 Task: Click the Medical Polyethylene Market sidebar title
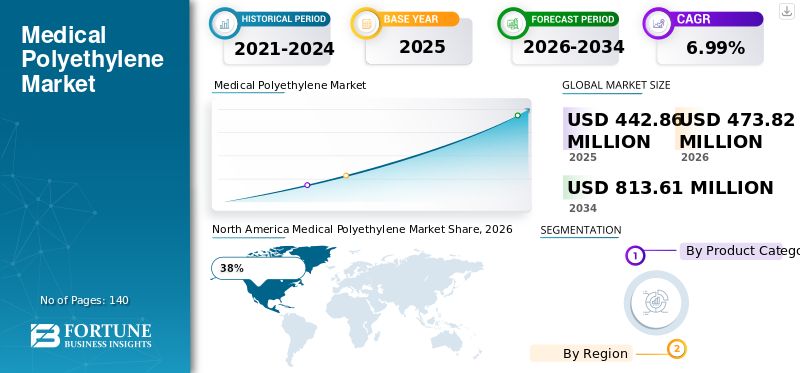pyautogui.click(x=92, y=59)
